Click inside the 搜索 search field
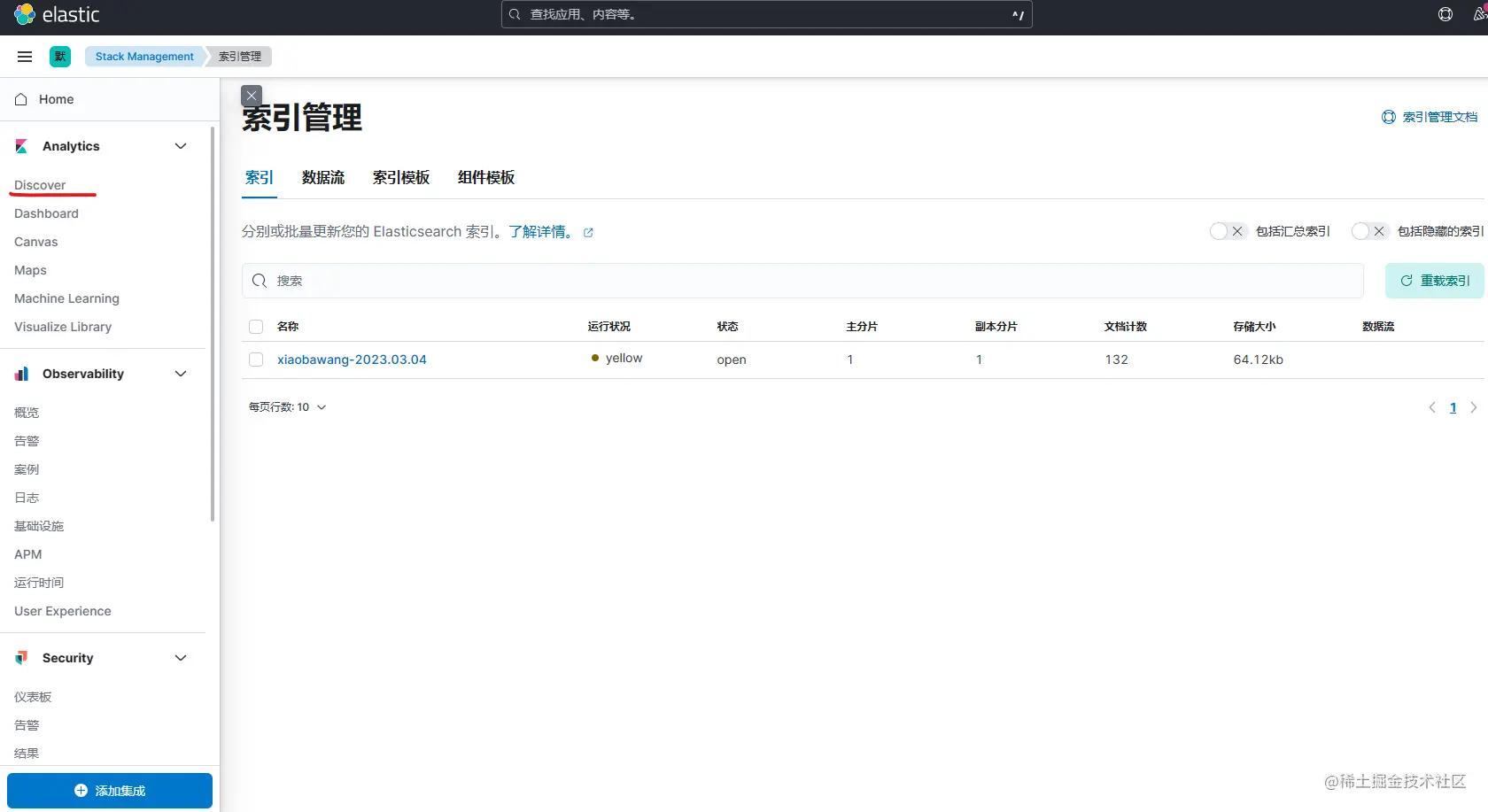 [x=620, y=281]
